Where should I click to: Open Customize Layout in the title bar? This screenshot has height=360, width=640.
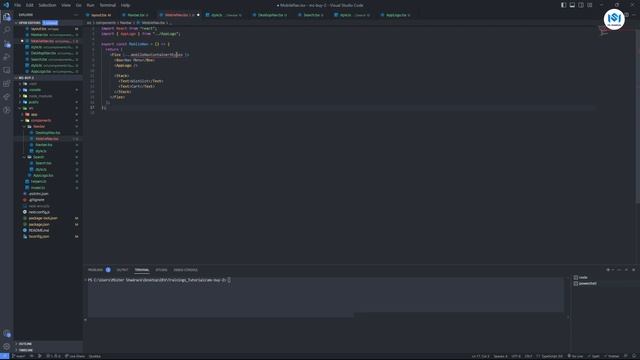[x=590, y=5]
